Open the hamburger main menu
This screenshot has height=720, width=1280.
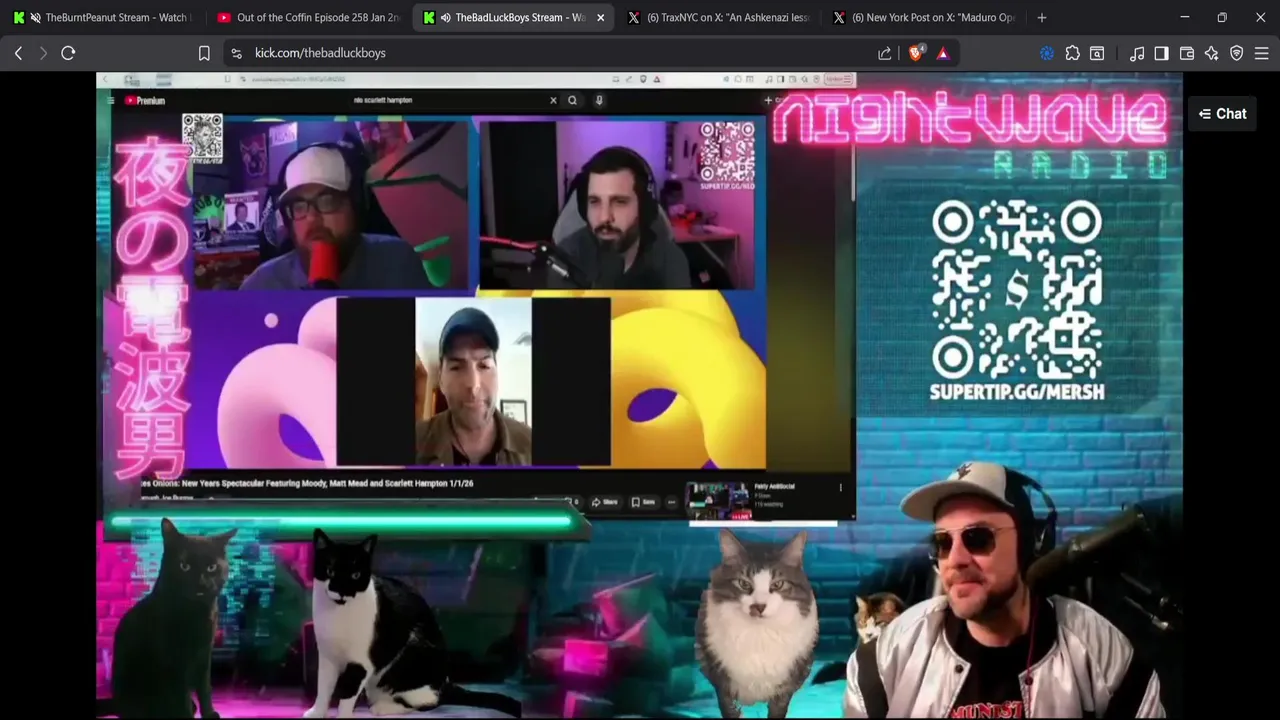click(1261, 53)
